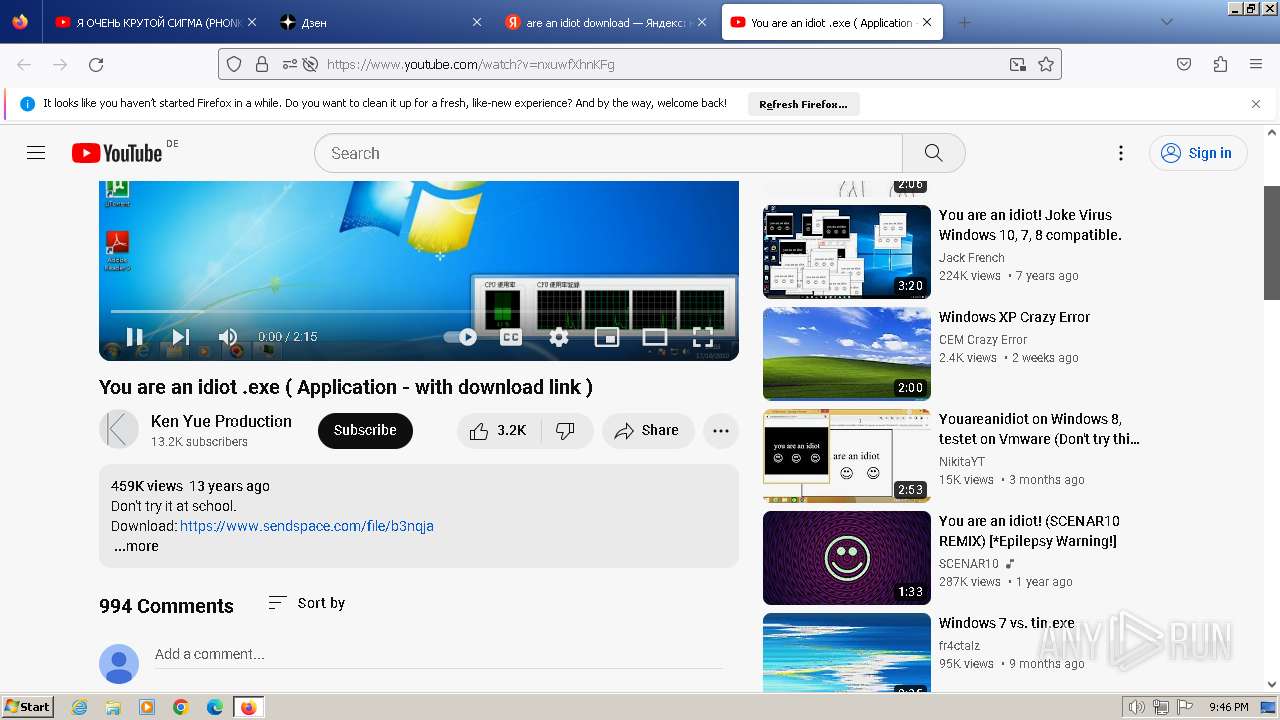Click Add a comment field
This screenshot has width=1280, height=720.
coord(438,655)
